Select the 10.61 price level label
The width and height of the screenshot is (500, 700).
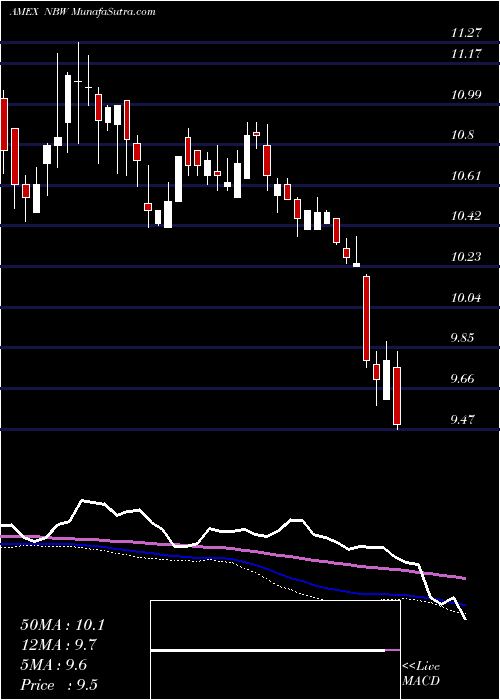(467, 175)
